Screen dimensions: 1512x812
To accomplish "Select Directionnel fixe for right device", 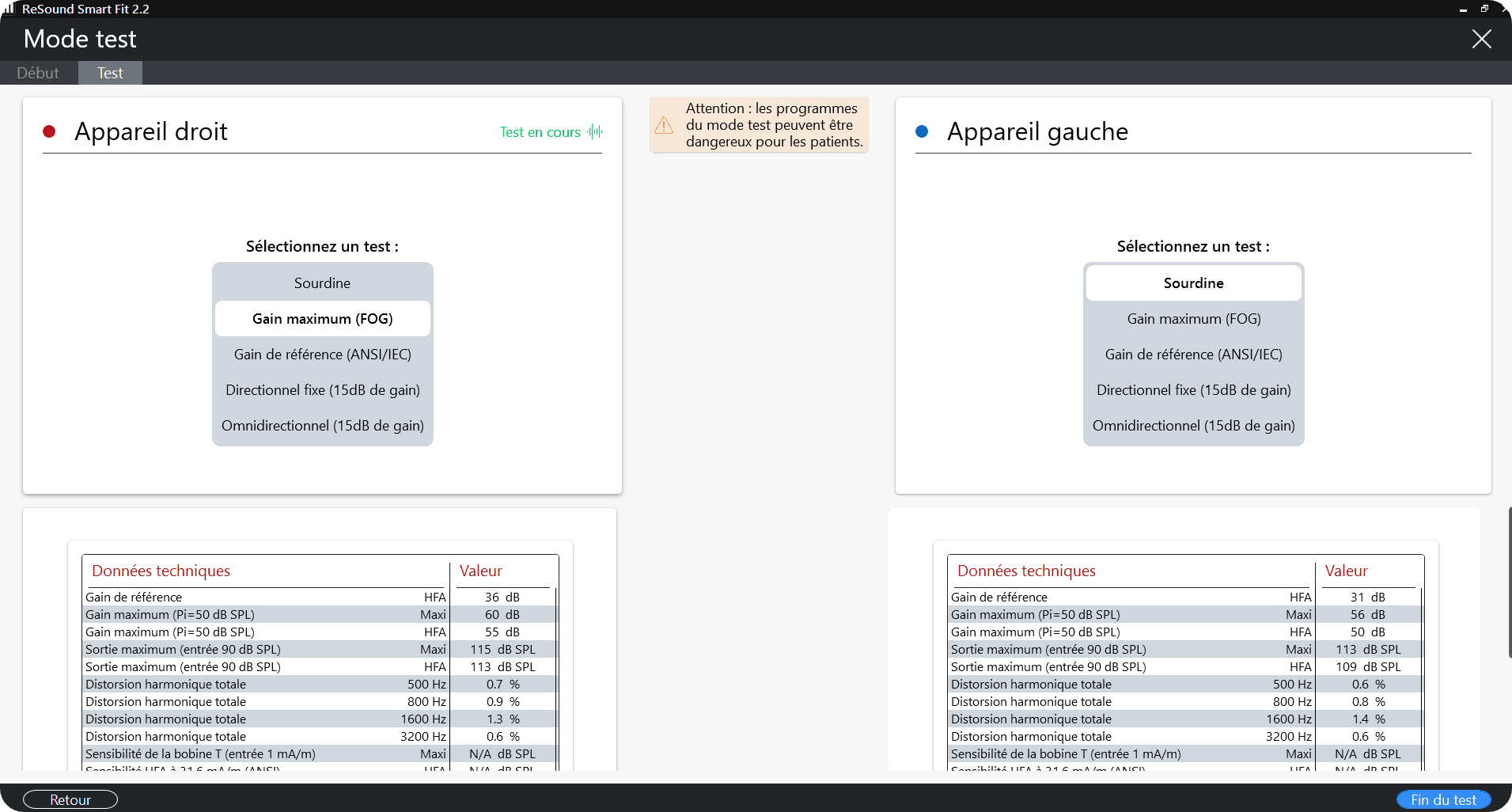I will point(322,390).
